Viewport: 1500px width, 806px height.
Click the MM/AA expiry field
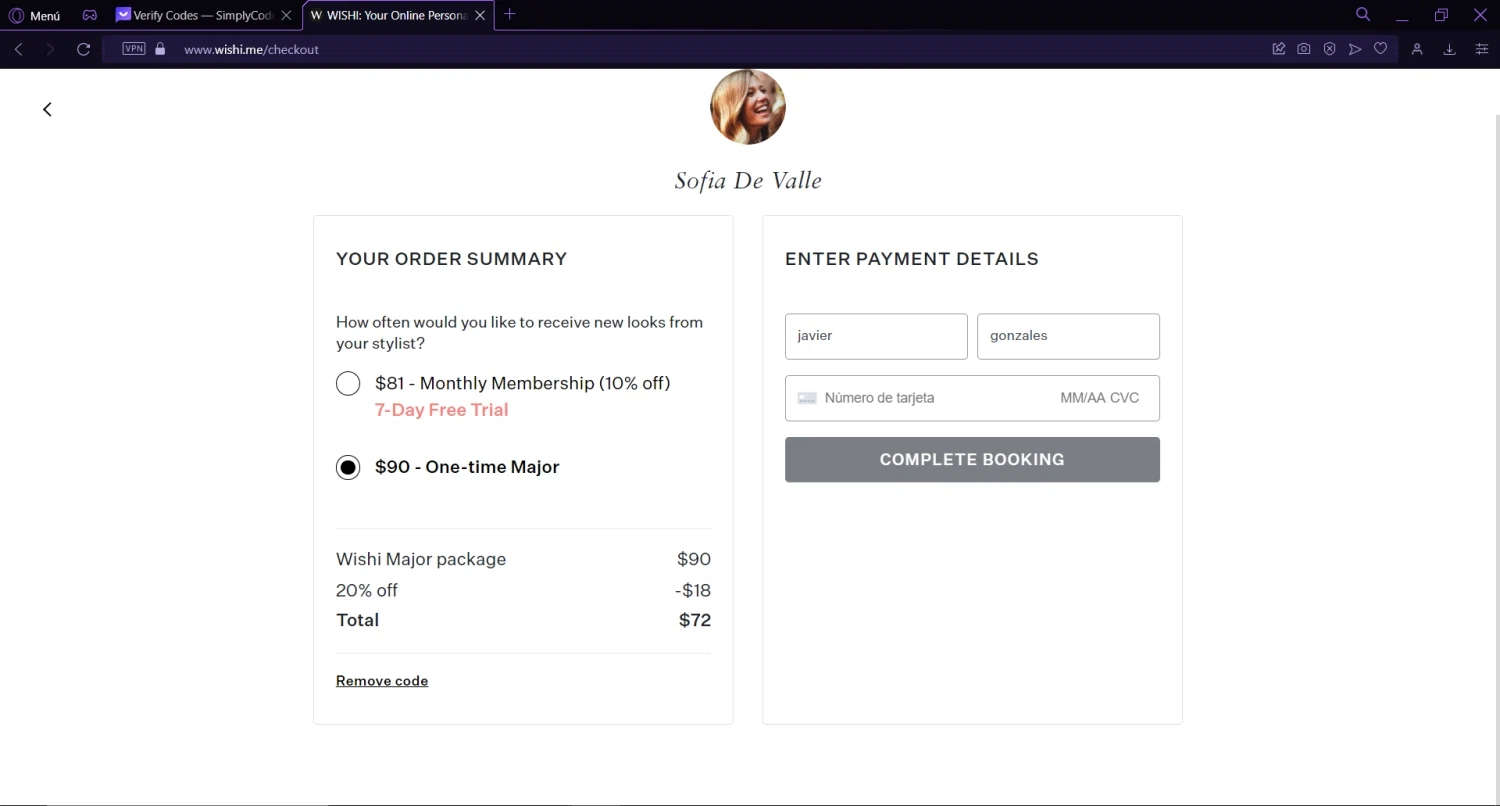[1083, 398]
